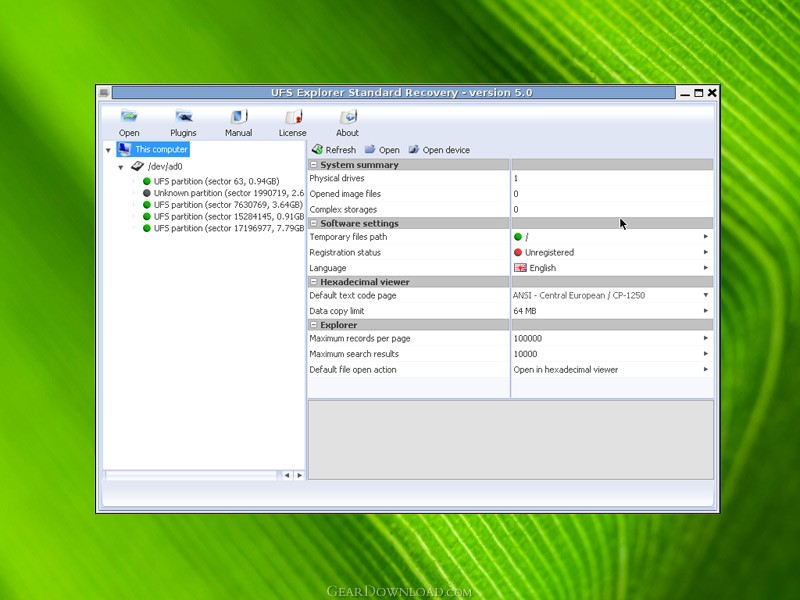Select the /dev/ad0 drive entry
The height and width of the screenshot is (600, 800).
[165, 166]
